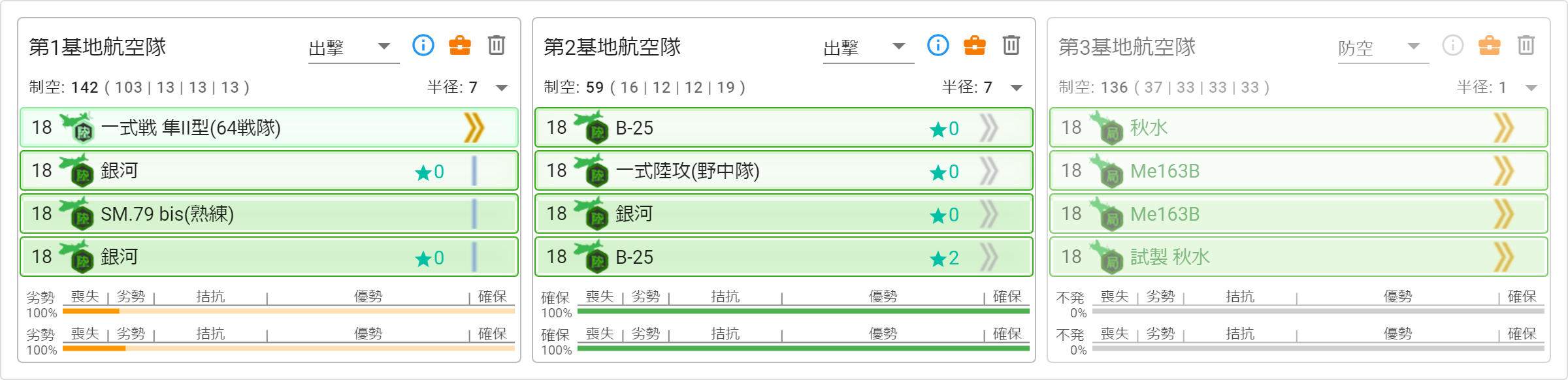
Task: Open the 出撃 mode dropdown for 第1基地航空隊
Action: [x=353, y=47]
